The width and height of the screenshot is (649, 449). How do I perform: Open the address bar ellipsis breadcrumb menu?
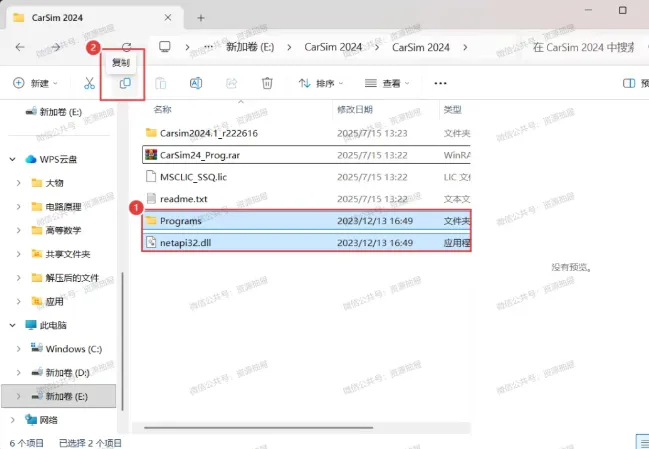point(209,47)
